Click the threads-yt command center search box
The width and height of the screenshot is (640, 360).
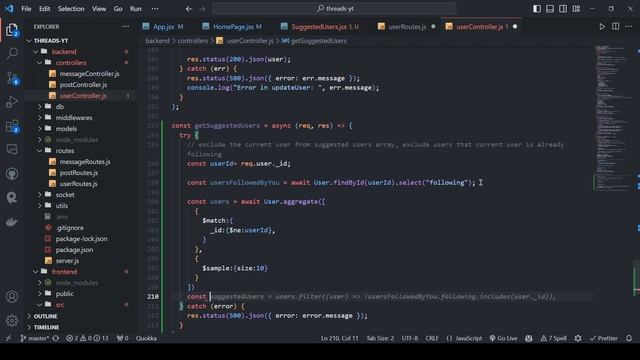334,9
